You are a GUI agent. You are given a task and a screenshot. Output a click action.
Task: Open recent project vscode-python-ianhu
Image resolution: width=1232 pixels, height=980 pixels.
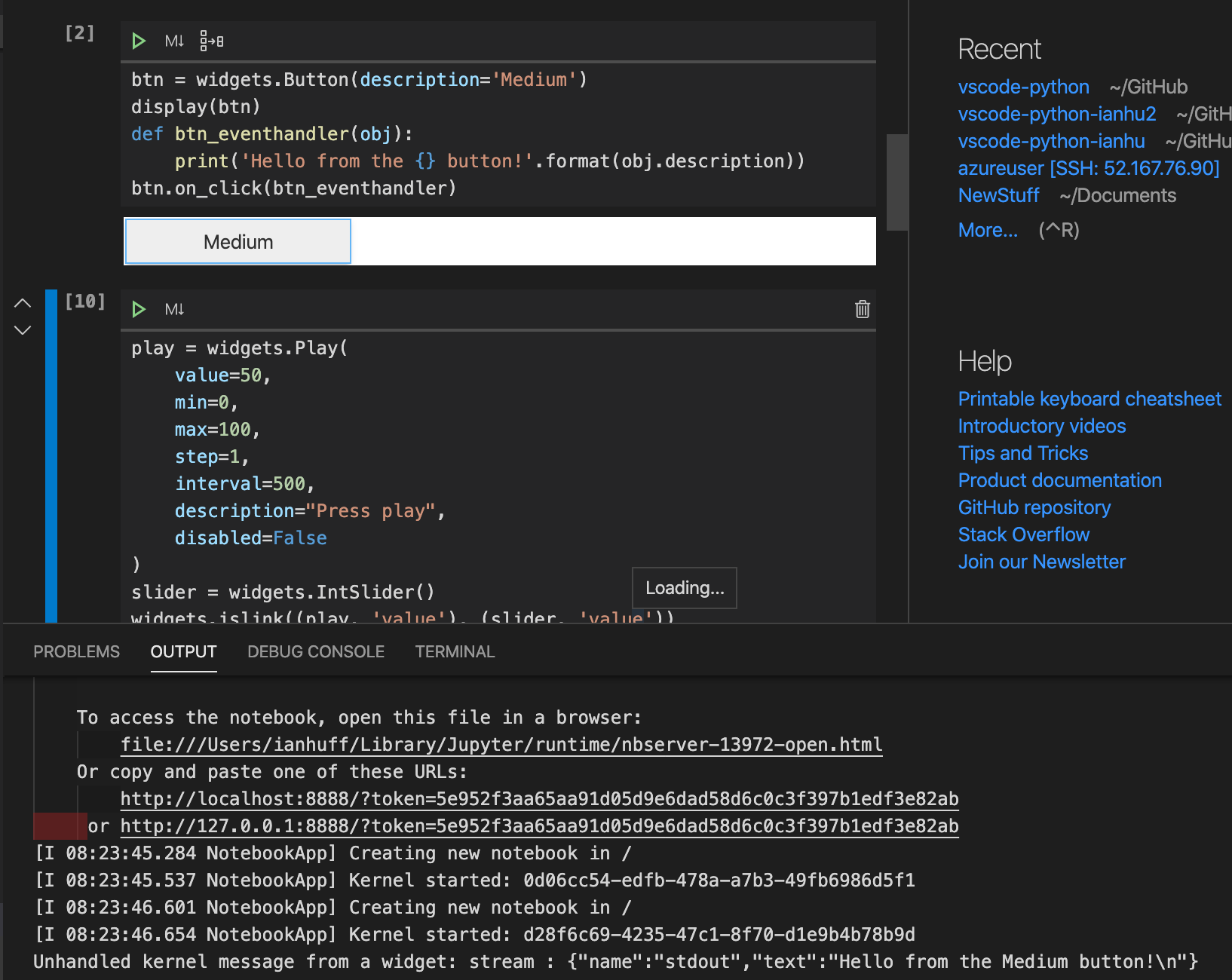click(1051, 142)
